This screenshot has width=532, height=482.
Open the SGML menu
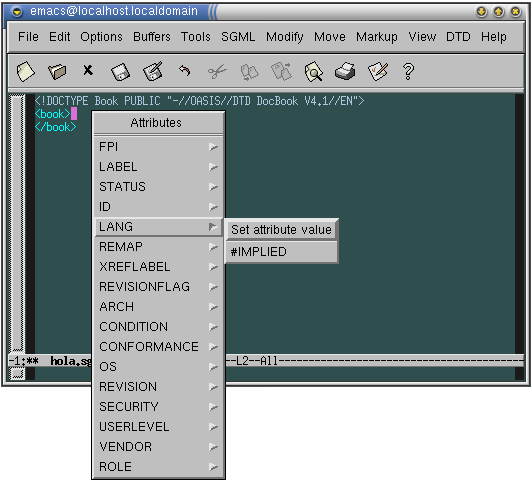coord(238,37)
